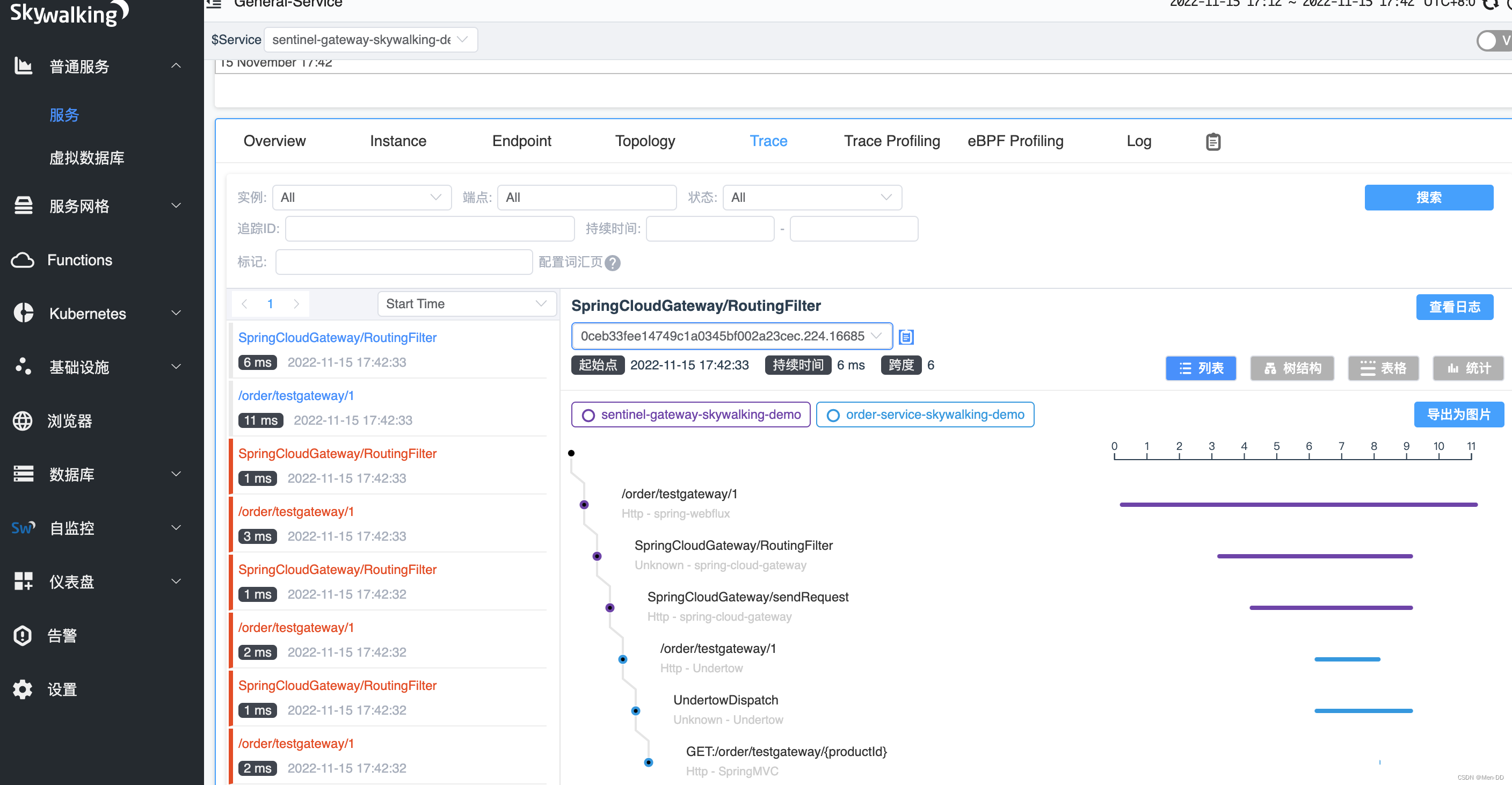Open the Trace Profiling tab
The height and width of the screenshot is (785, 1512).
[892, 141]
